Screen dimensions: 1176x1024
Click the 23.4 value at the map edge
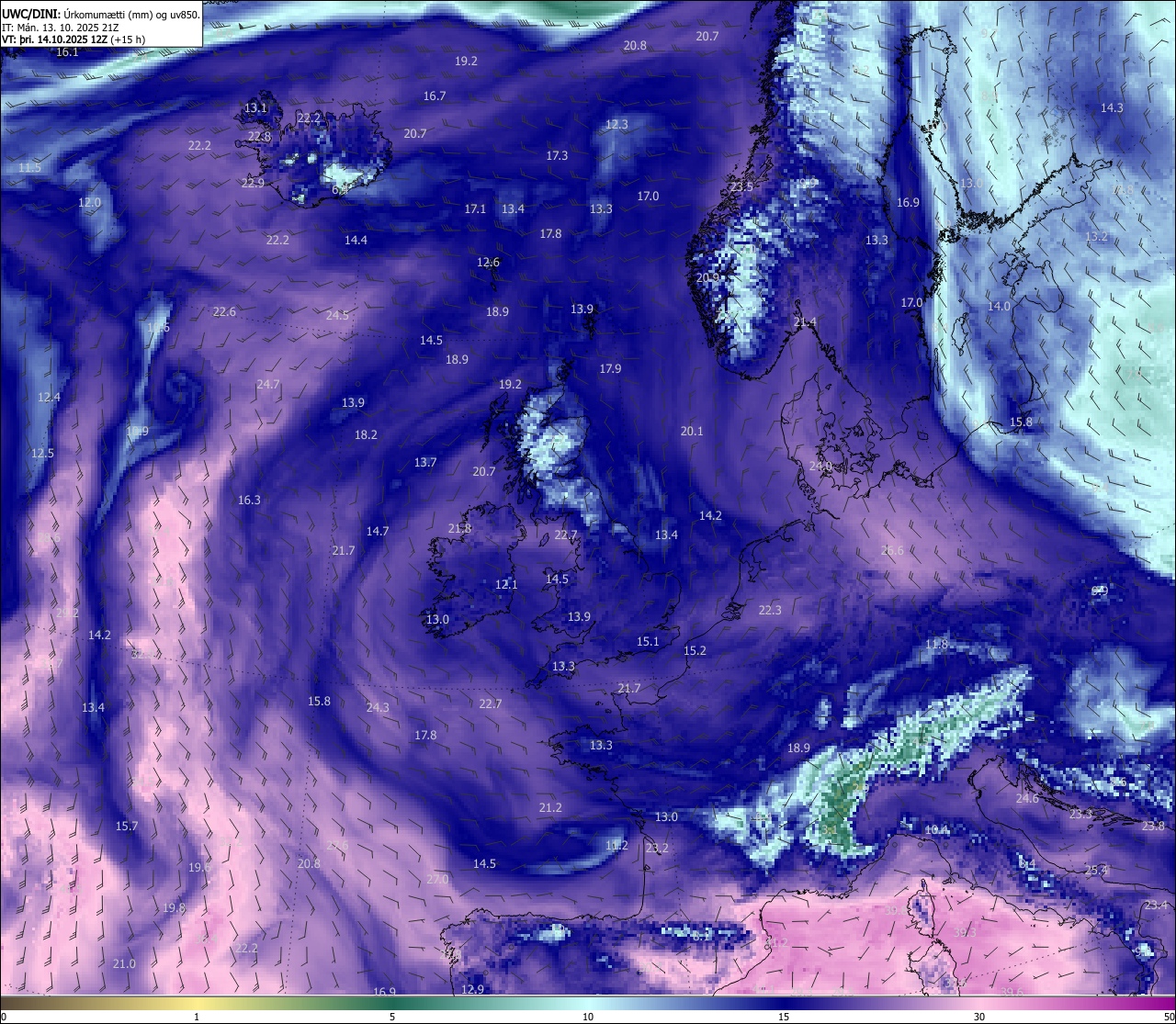(x=1156, y=906)
